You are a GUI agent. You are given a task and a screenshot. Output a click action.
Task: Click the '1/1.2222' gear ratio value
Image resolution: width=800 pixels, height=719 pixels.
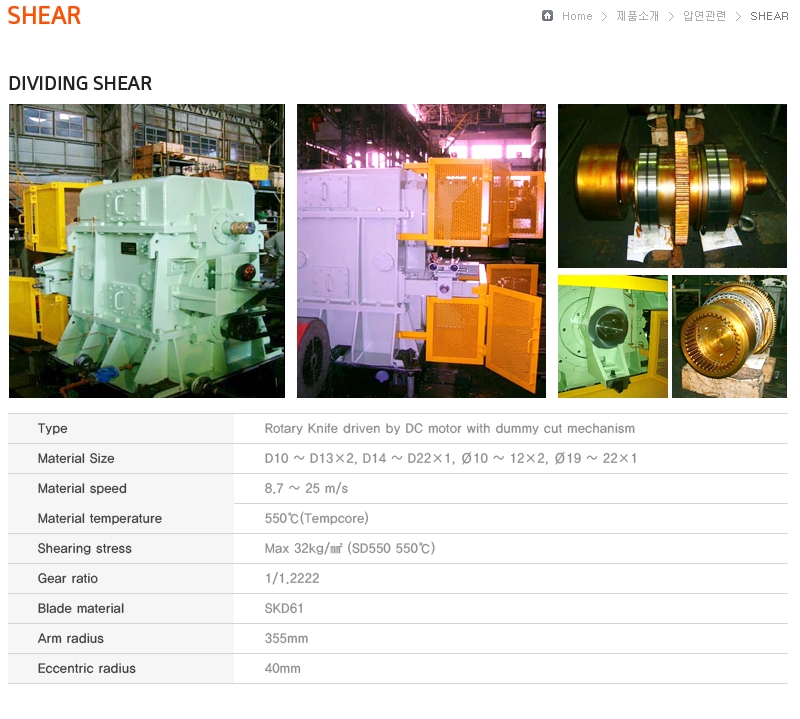point(292,579)
